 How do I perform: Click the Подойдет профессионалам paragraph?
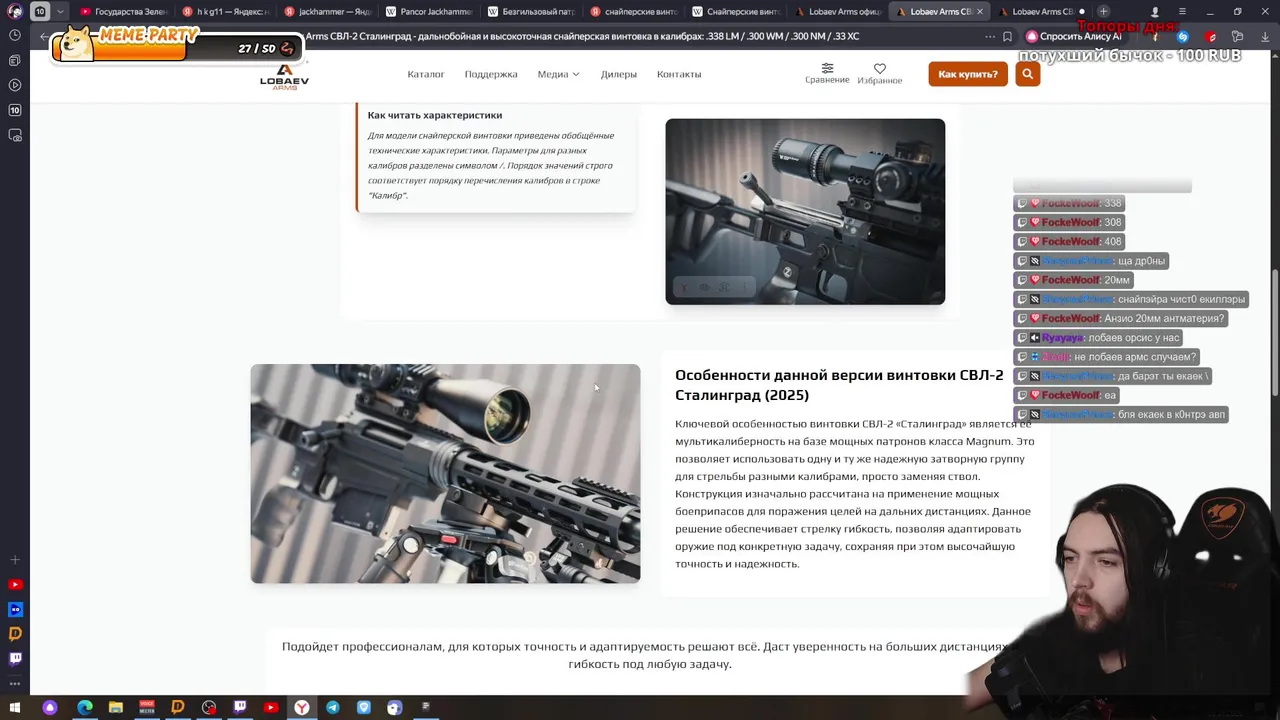tap(650, 655)
